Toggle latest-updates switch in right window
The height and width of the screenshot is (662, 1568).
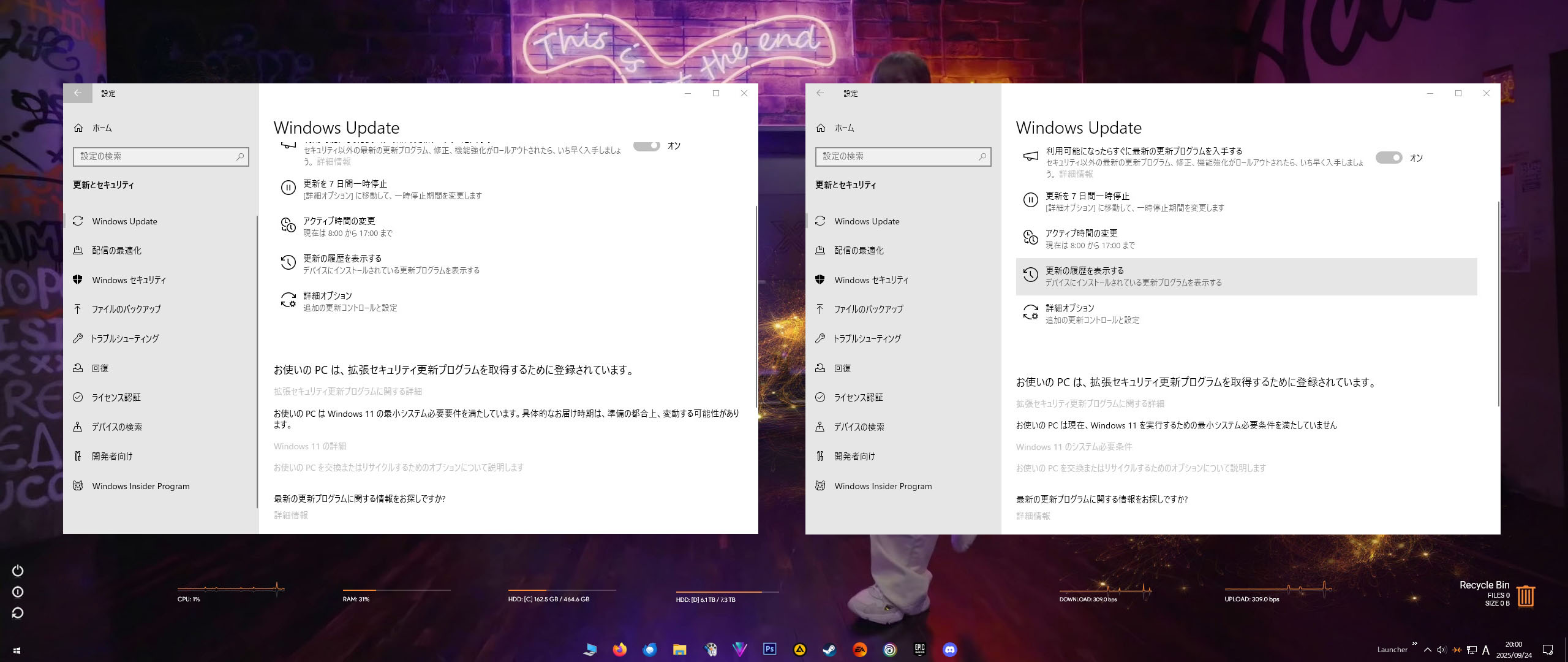(x=1389, y=158)
